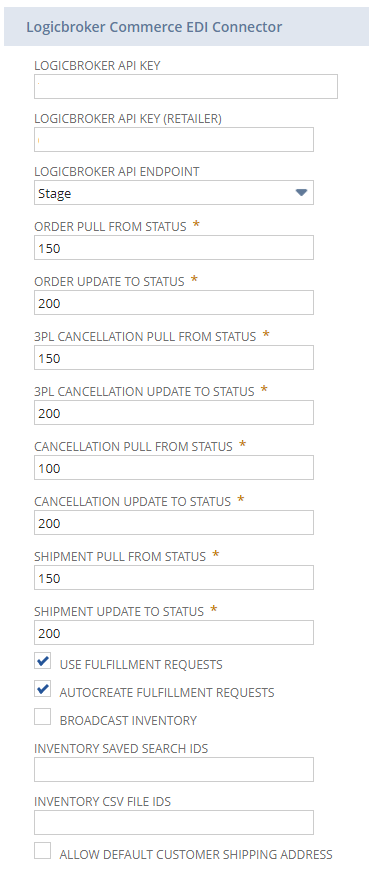Screen dimensions: 376x871
Task: Select Cancellation Update To Status input
Action: (174, 523)
